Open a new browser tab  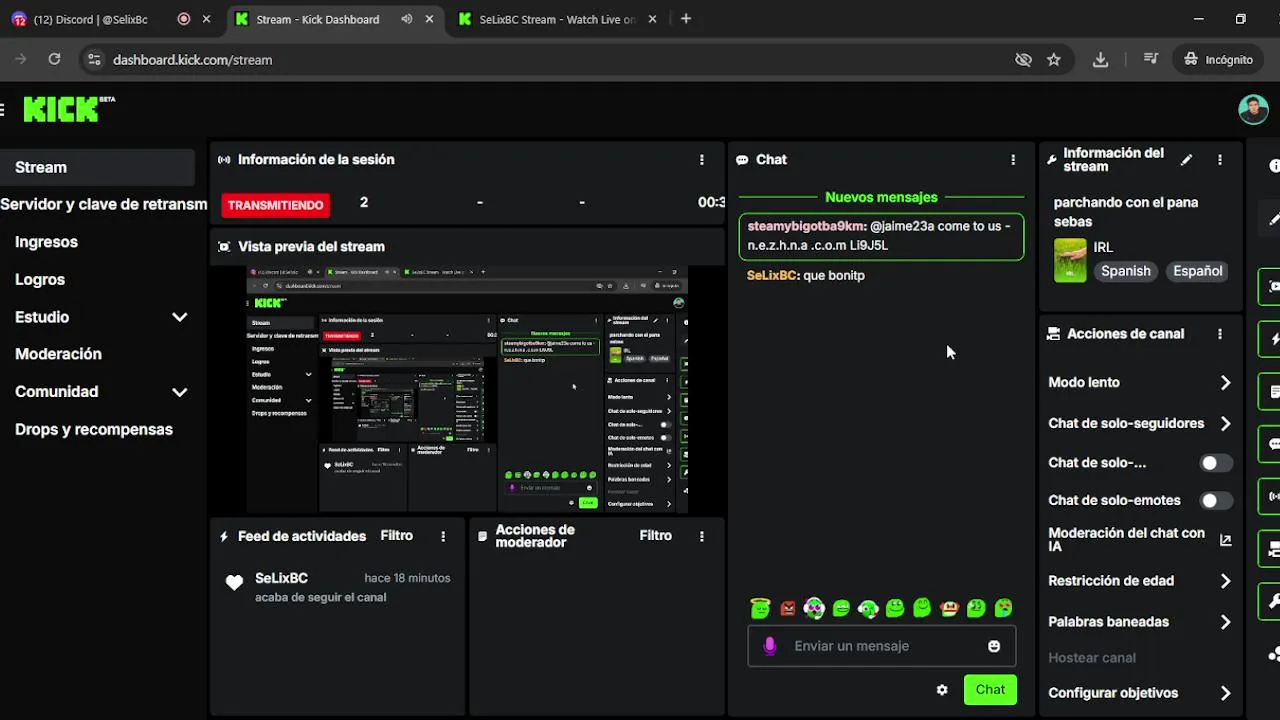click(686, 19)
